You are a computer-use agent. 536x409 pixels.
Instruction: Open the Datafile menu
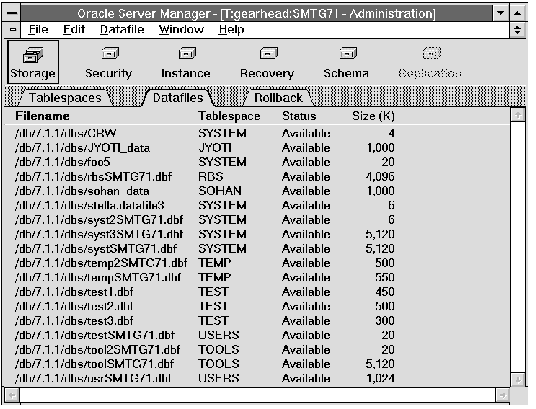[122, 30]
